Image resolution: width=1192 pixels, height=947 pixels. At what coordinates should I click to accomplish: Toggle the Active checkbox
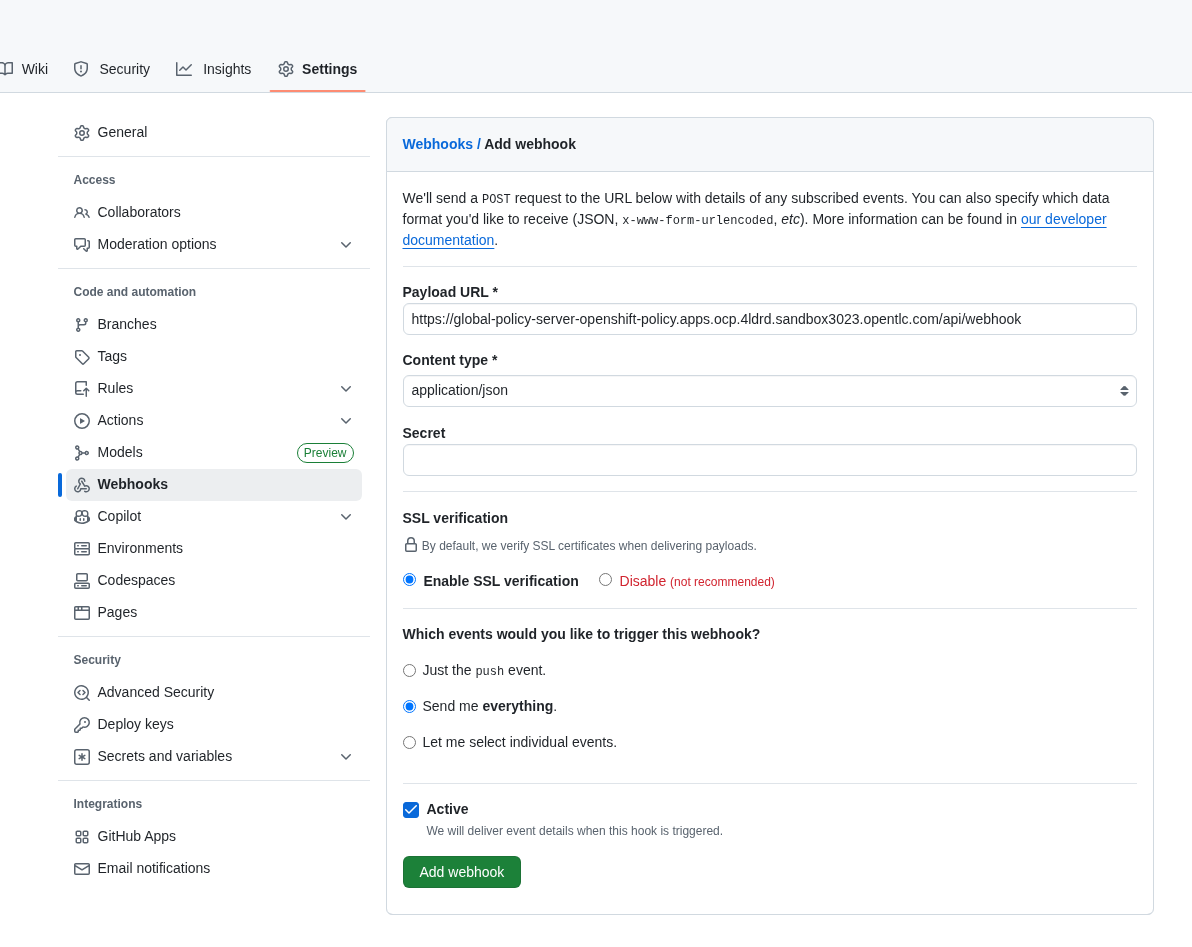pyautogui.click(x=411, y=810)
